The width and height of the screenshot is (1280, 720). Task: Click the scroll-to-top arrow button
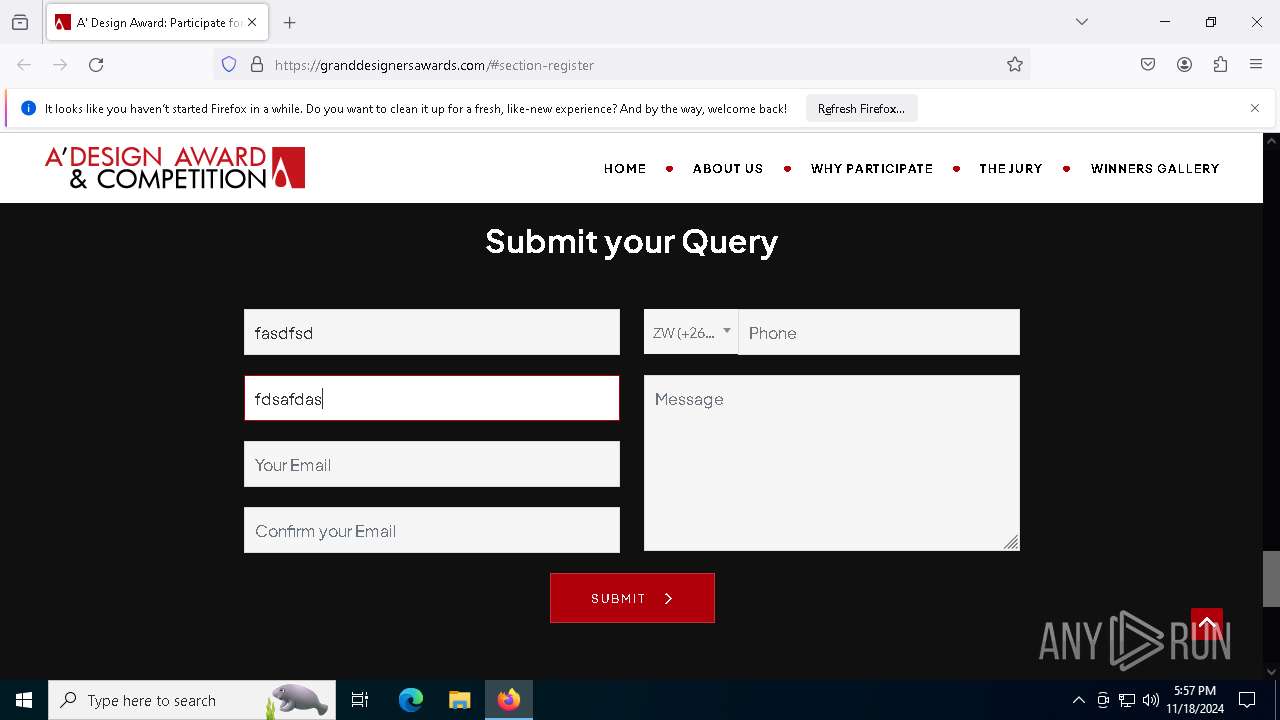pyautogui.click(x=1207, y=625)
